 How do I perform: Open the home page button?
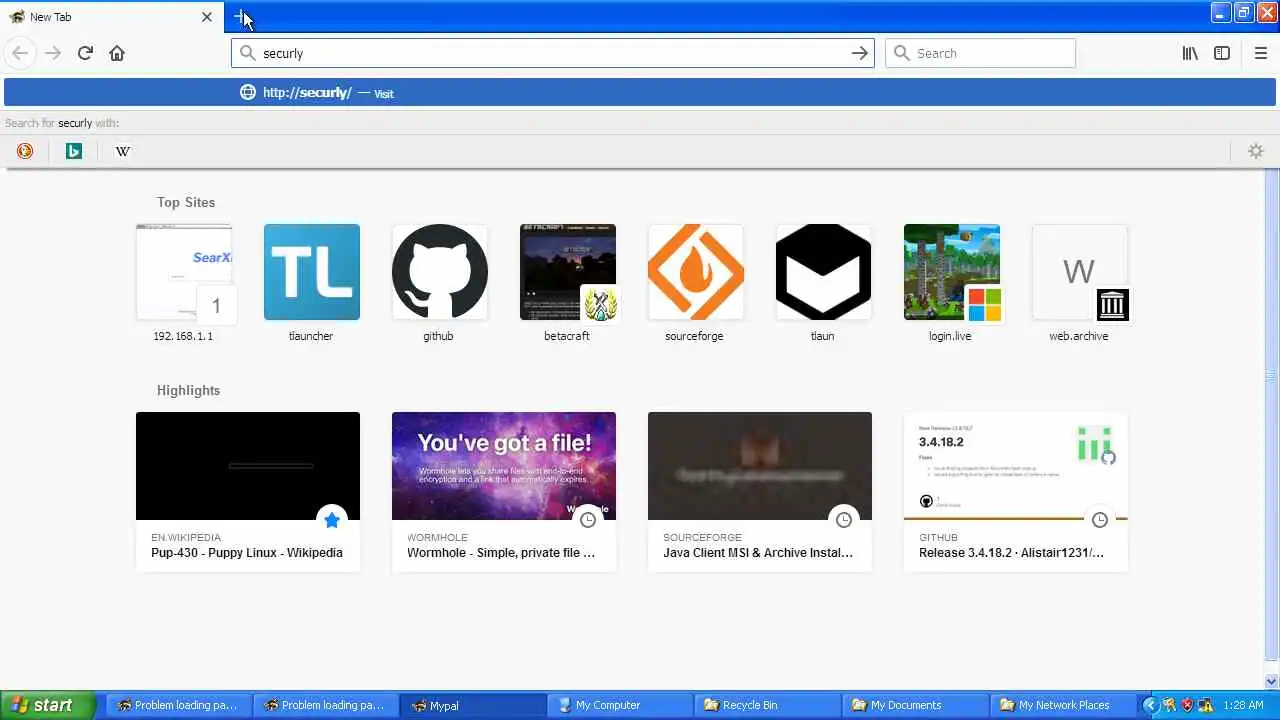pyautogui.click(x=117, y=53)
